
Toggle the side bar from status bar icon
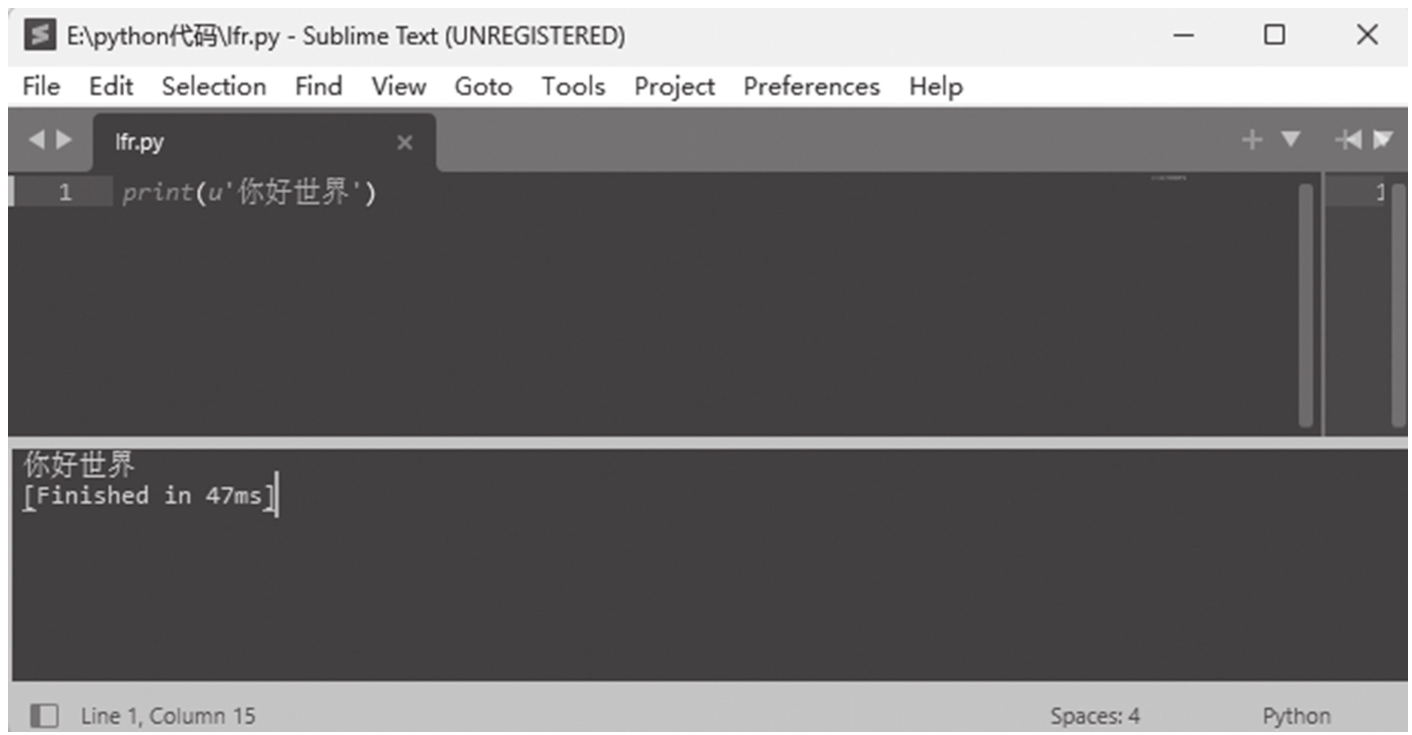point(43,716)
